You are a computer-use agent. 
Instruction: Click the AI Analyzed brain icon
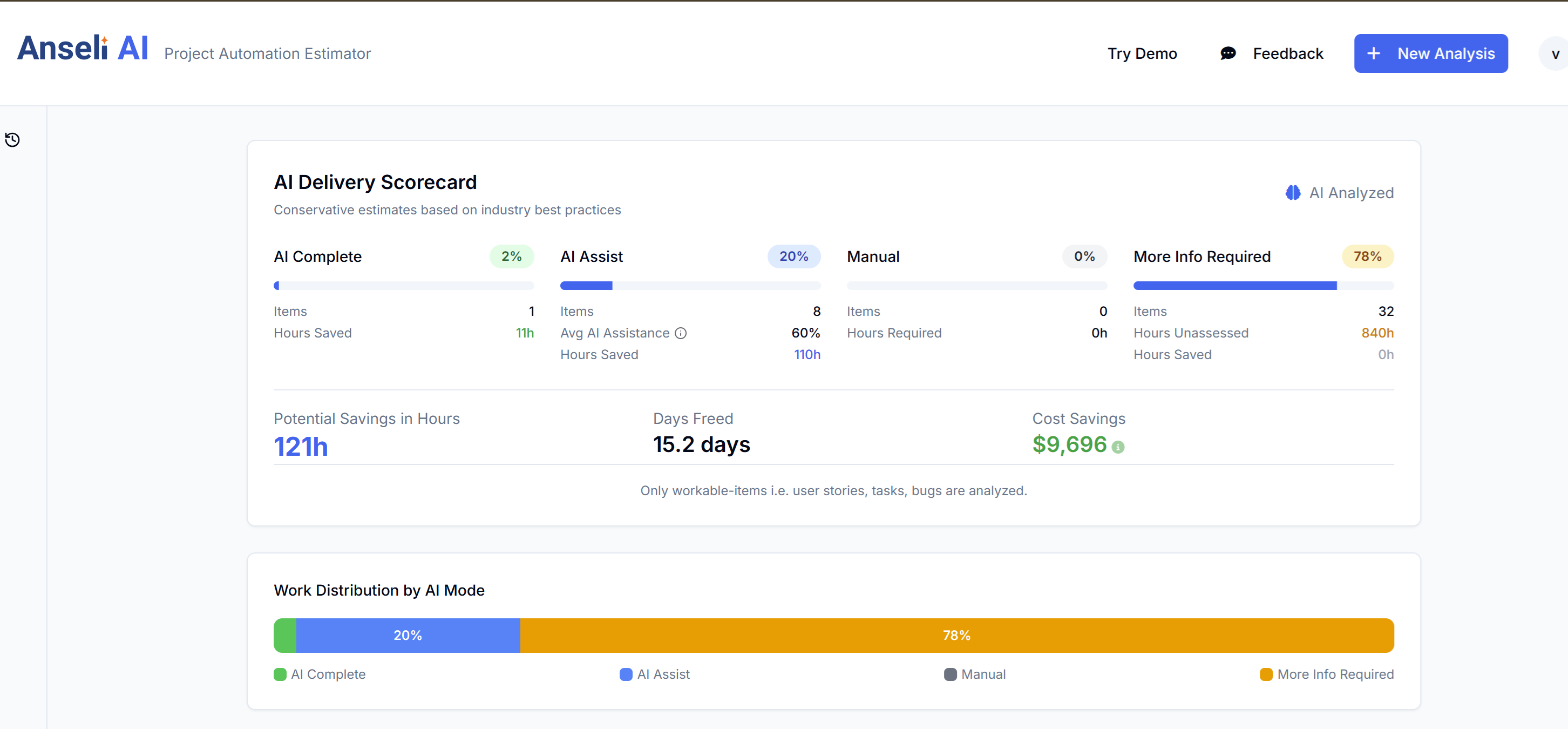[x=1292, y=193]
